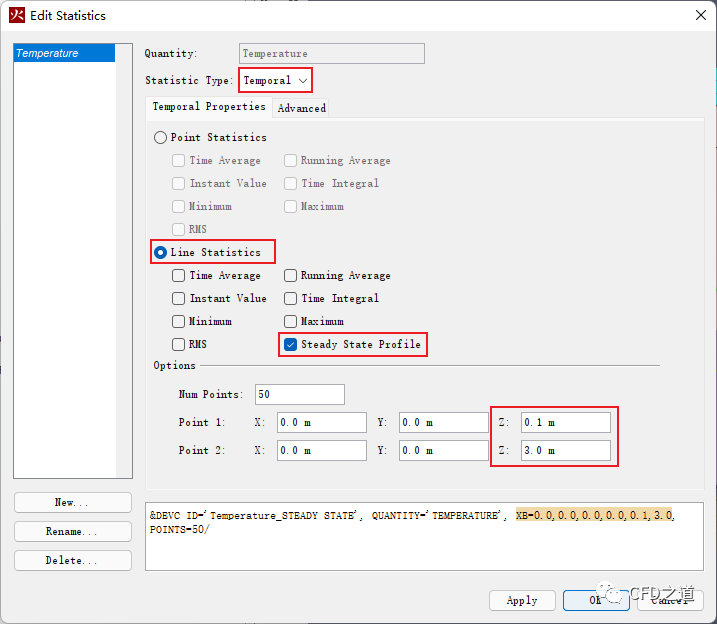717x624 pixels.
Task: Uncheck the Steady State Profile checkbox
Action: [290, 344]
